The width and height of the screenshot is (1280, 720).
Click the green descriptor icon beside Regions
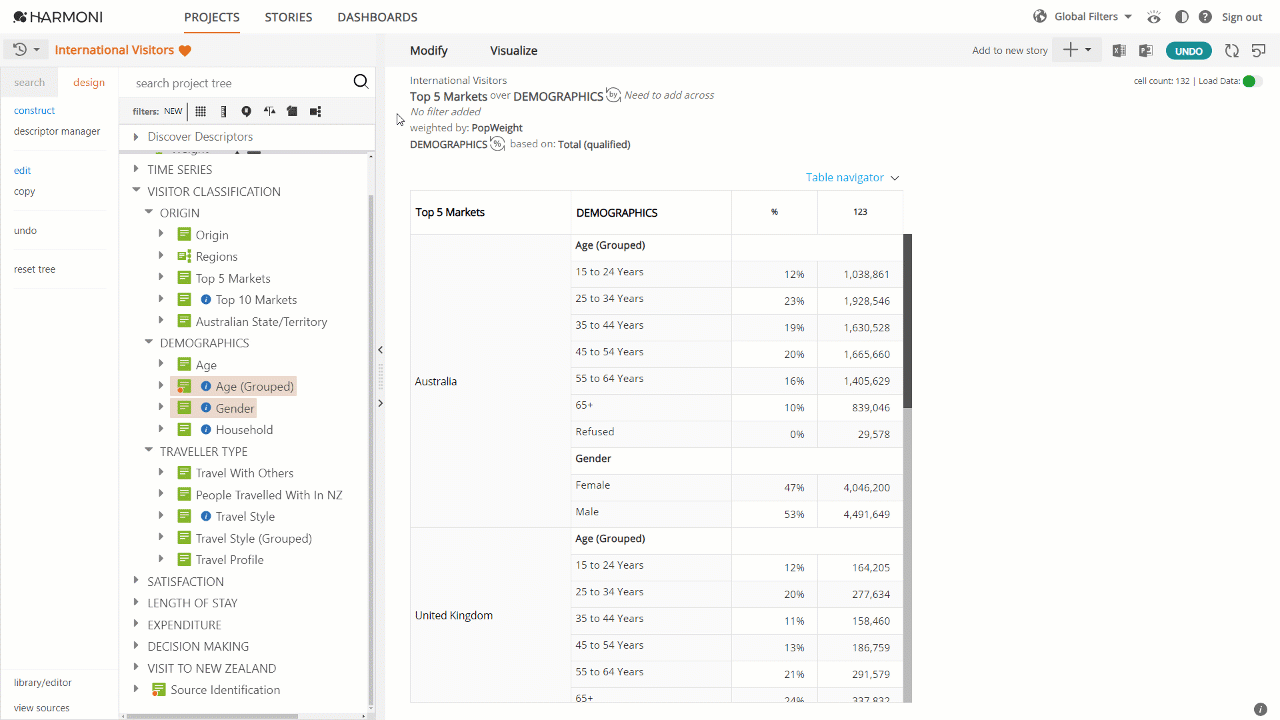pyautogui.click(x=184, y=257)
